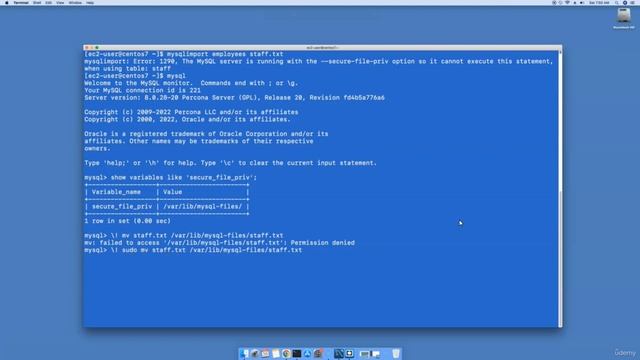The image size is (640, 360).
Task: Open the Window menu
Action: coord(75,2)
